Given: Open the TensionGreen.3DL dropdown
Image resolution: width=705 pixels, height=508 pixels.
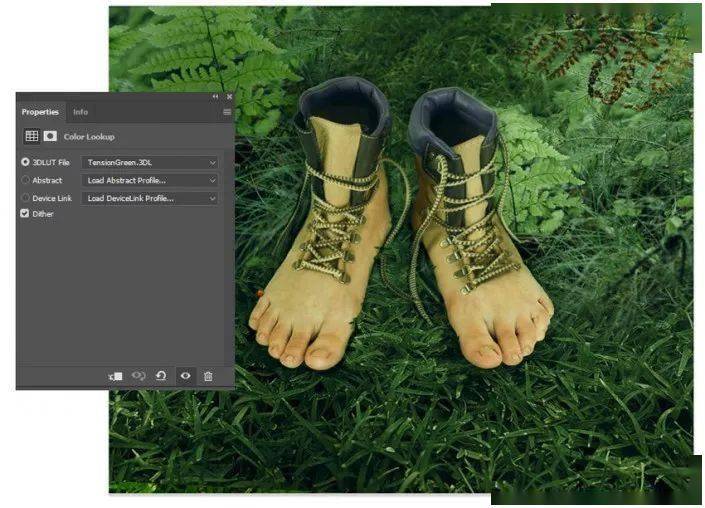Looking at the screenshot, I should [150, 162].
